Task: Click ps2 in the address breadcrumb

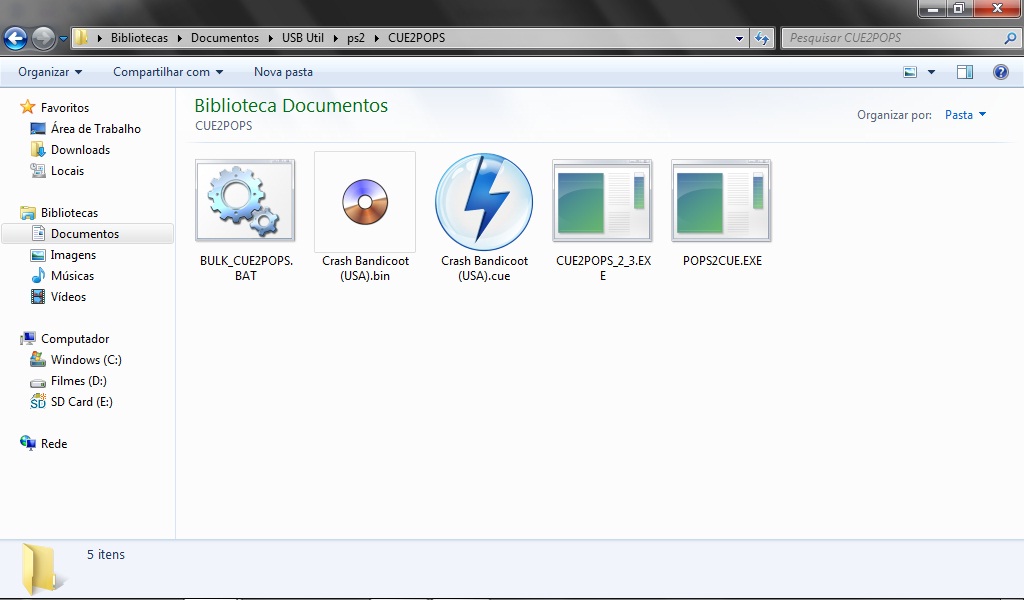Action: coord(356,38)
